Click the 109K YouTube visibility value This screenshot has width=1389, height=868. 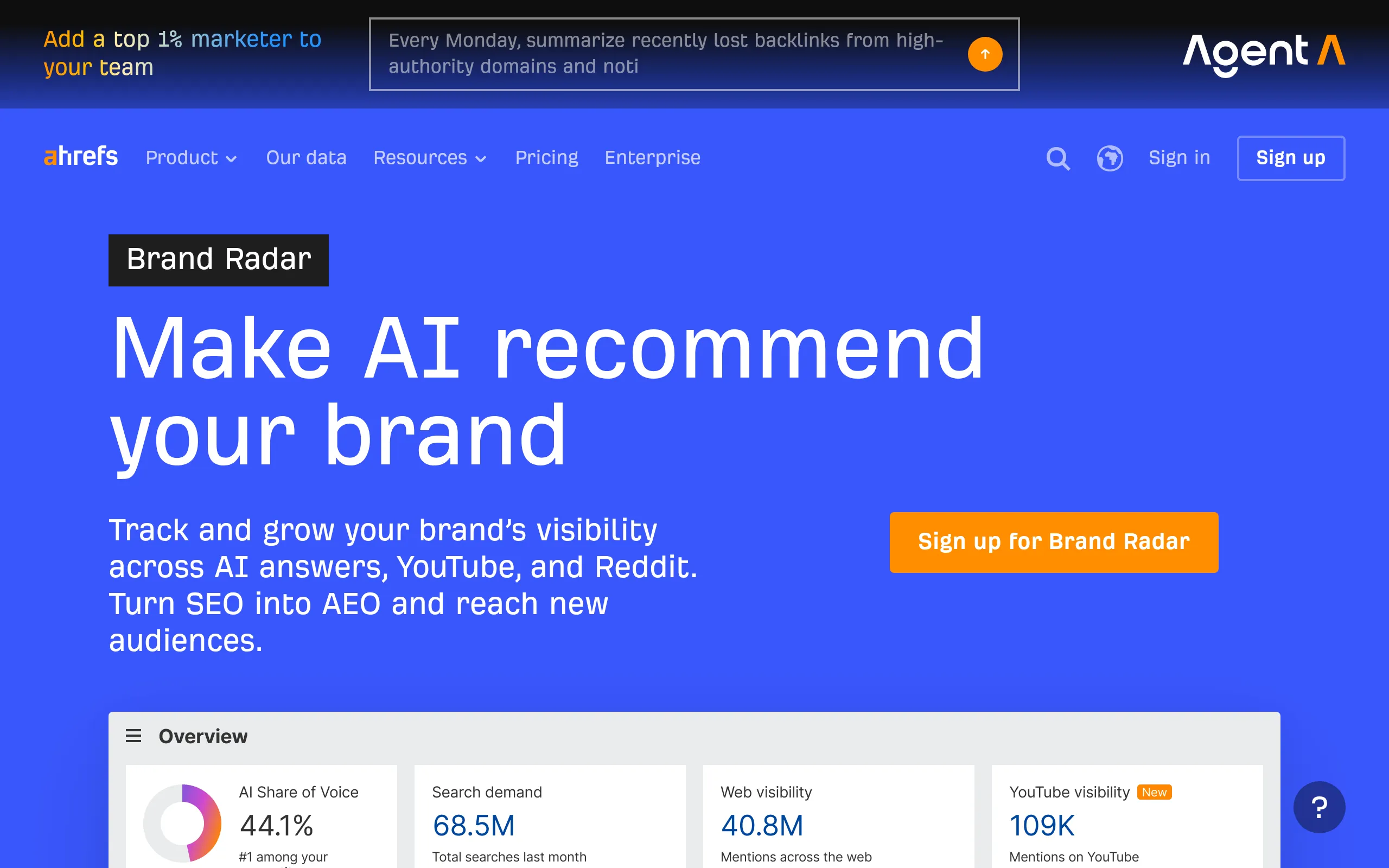pyautogui.click(x=1041, y=826)
